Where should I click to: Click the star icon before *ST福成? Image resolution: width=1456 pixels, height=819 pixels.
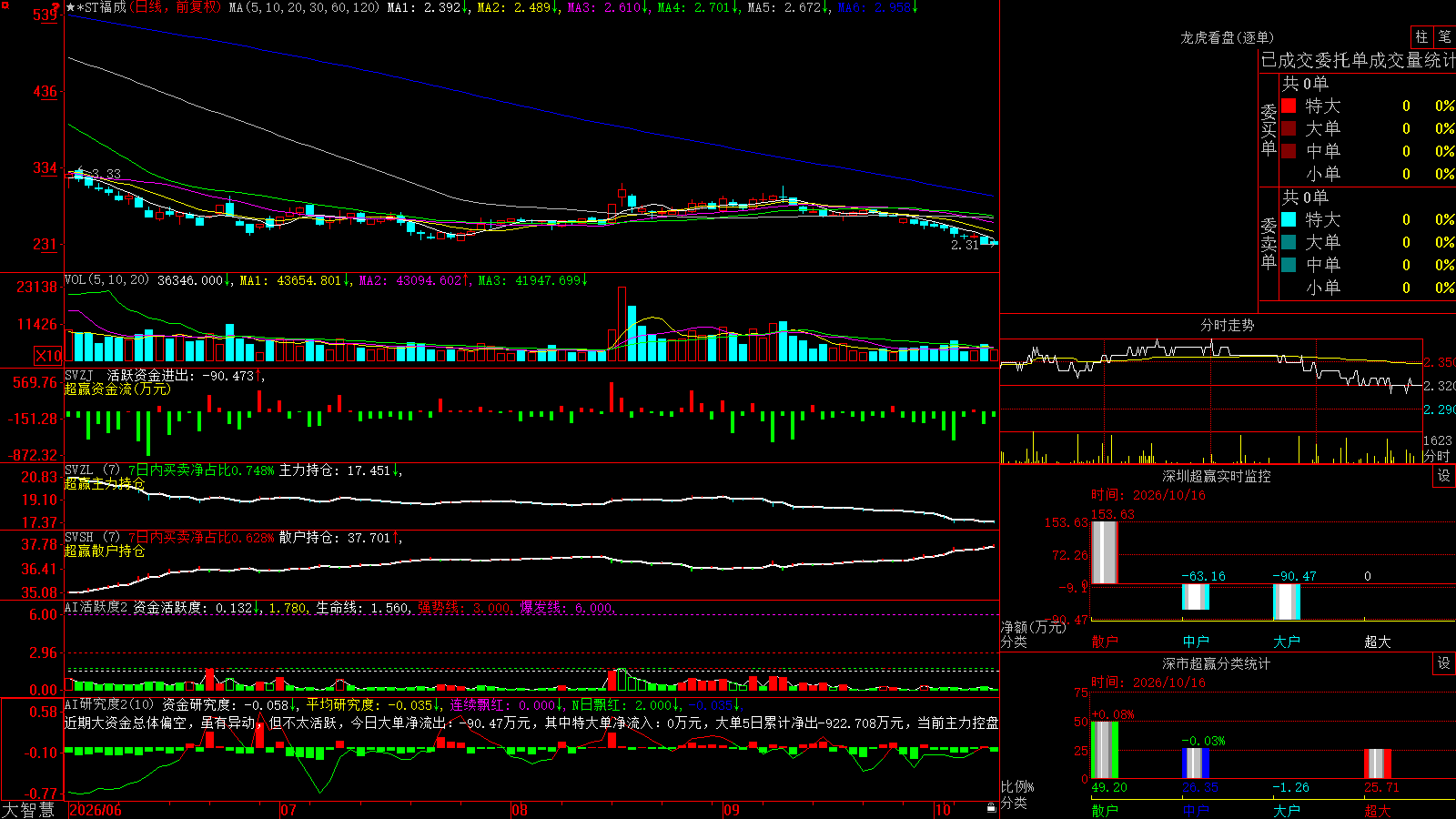71,7
